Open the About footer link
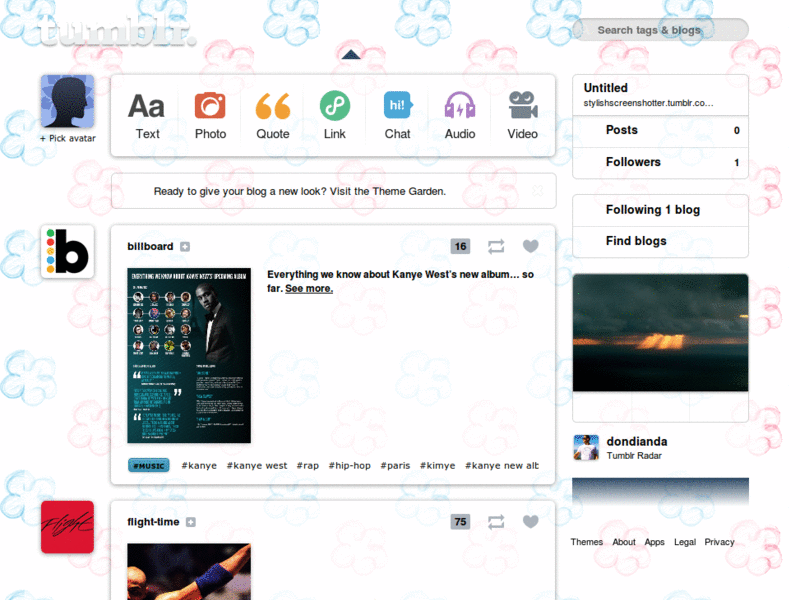The image size is (800, 600). click(624, 542)
